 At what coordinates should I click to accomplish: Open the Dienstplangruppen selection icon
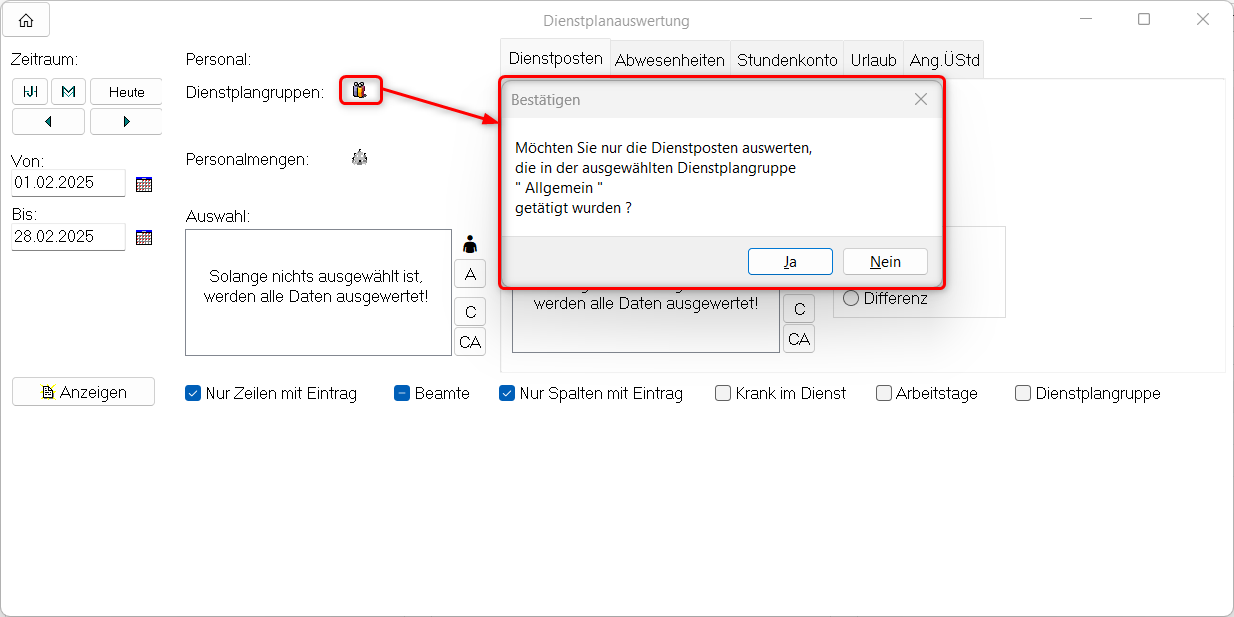click(360, 90)
